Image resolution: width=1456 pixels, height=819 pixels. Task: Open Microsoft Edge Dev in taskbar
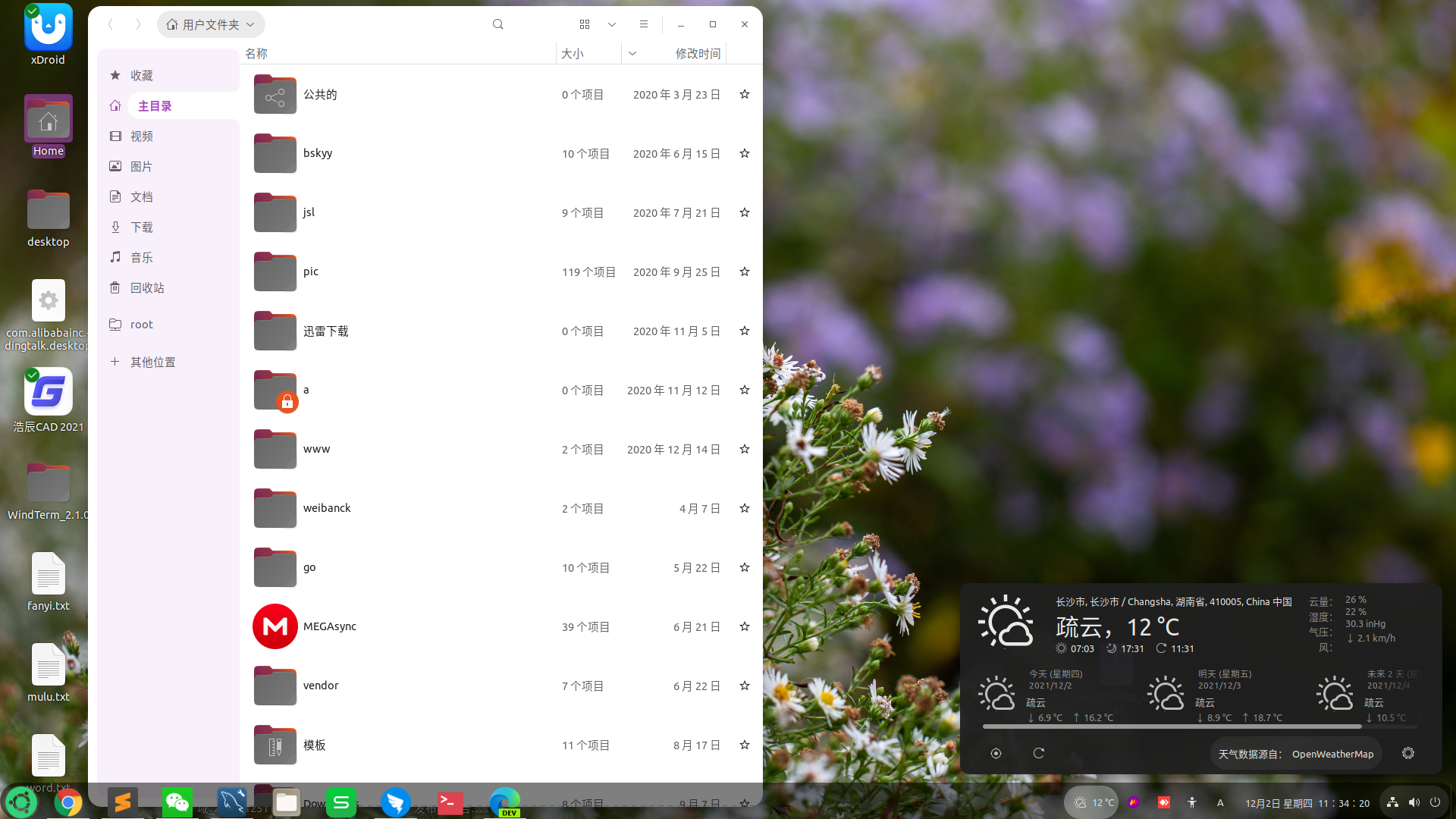pos(505,802)
